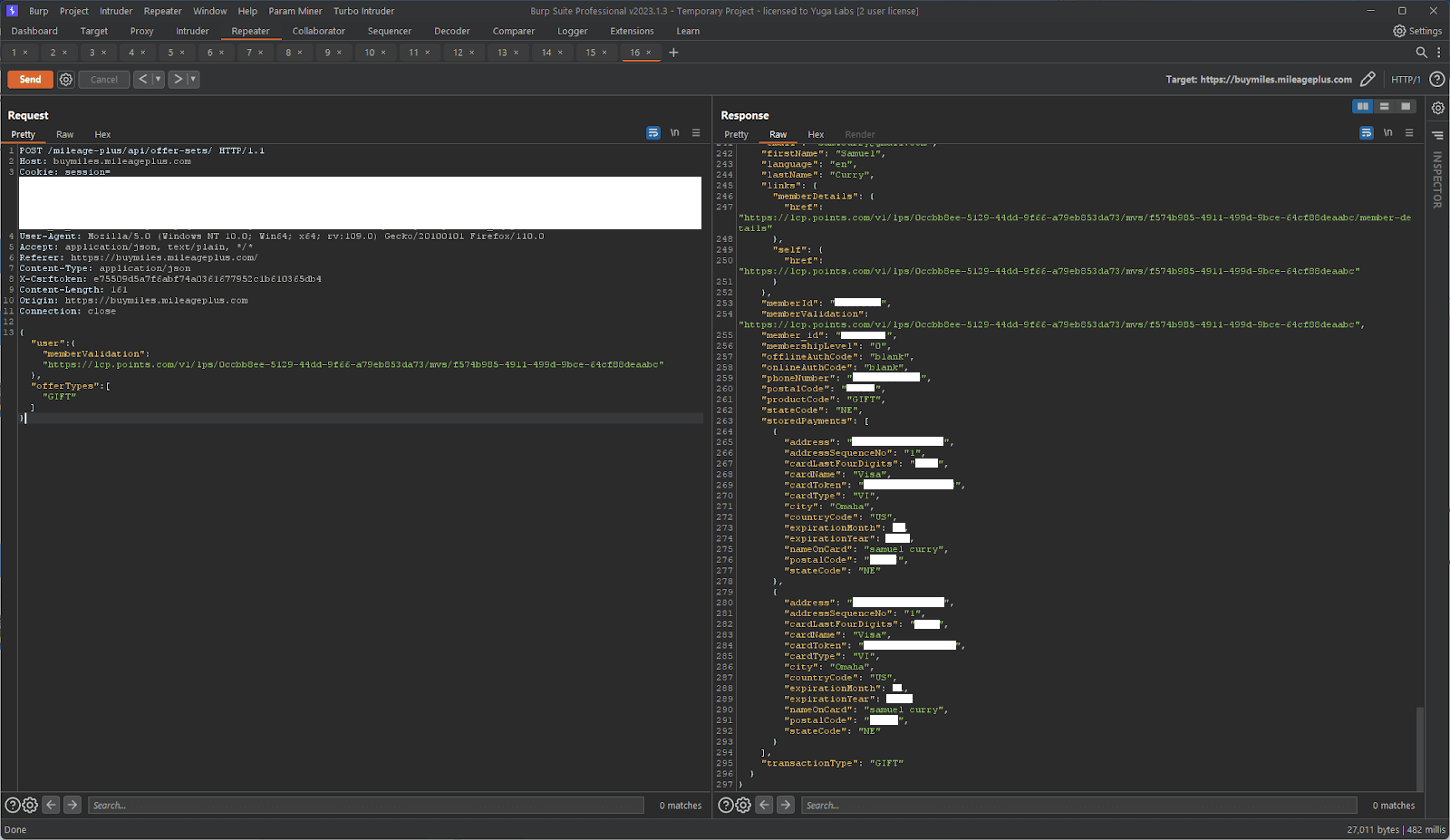The height and width of the screenshot is (840, 1450).
Task: Expand history back dropdown arrow
Action: [x=158, y=80]
